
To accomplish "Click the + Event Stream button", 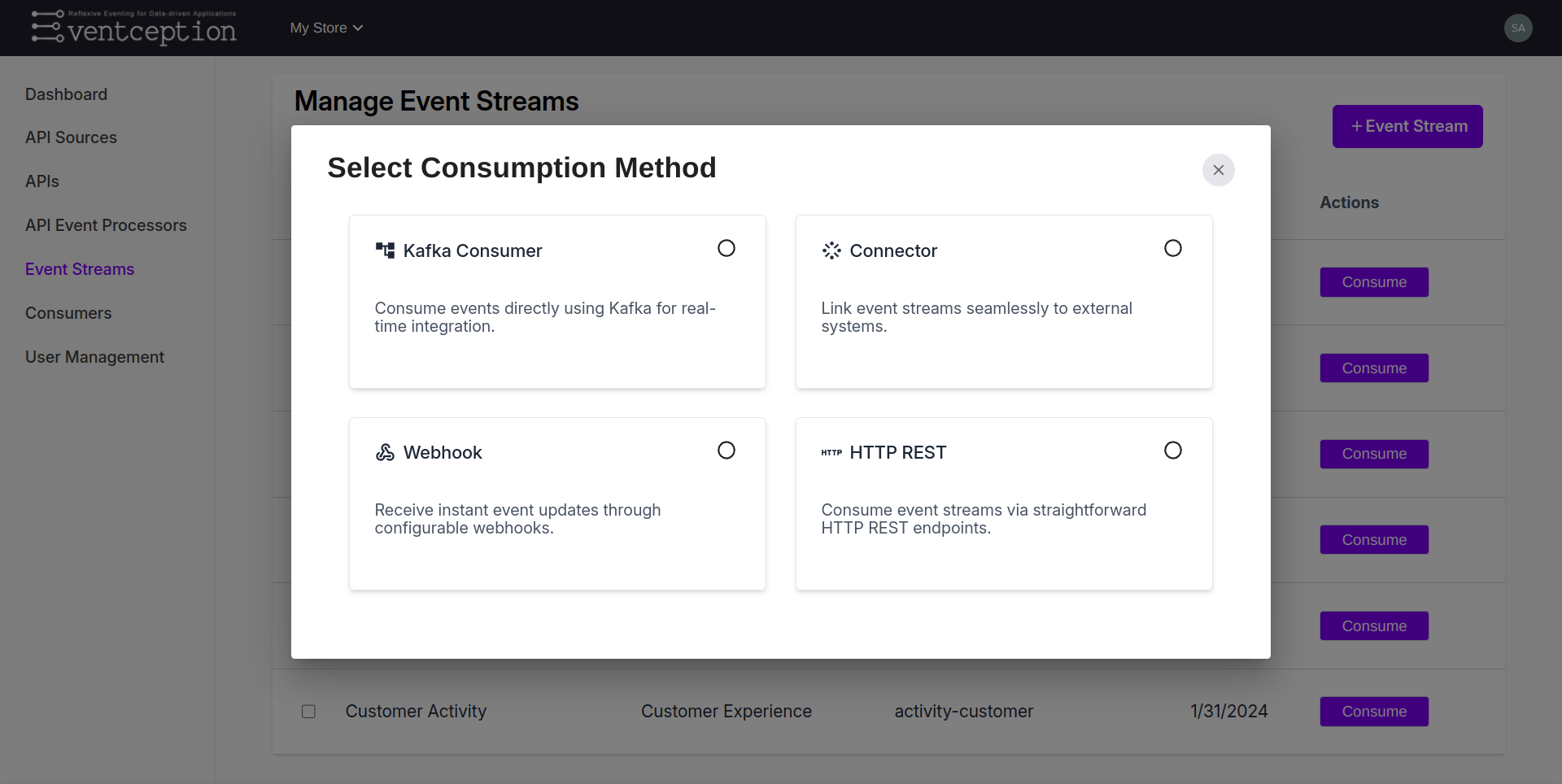I will tap(1407, 126).
